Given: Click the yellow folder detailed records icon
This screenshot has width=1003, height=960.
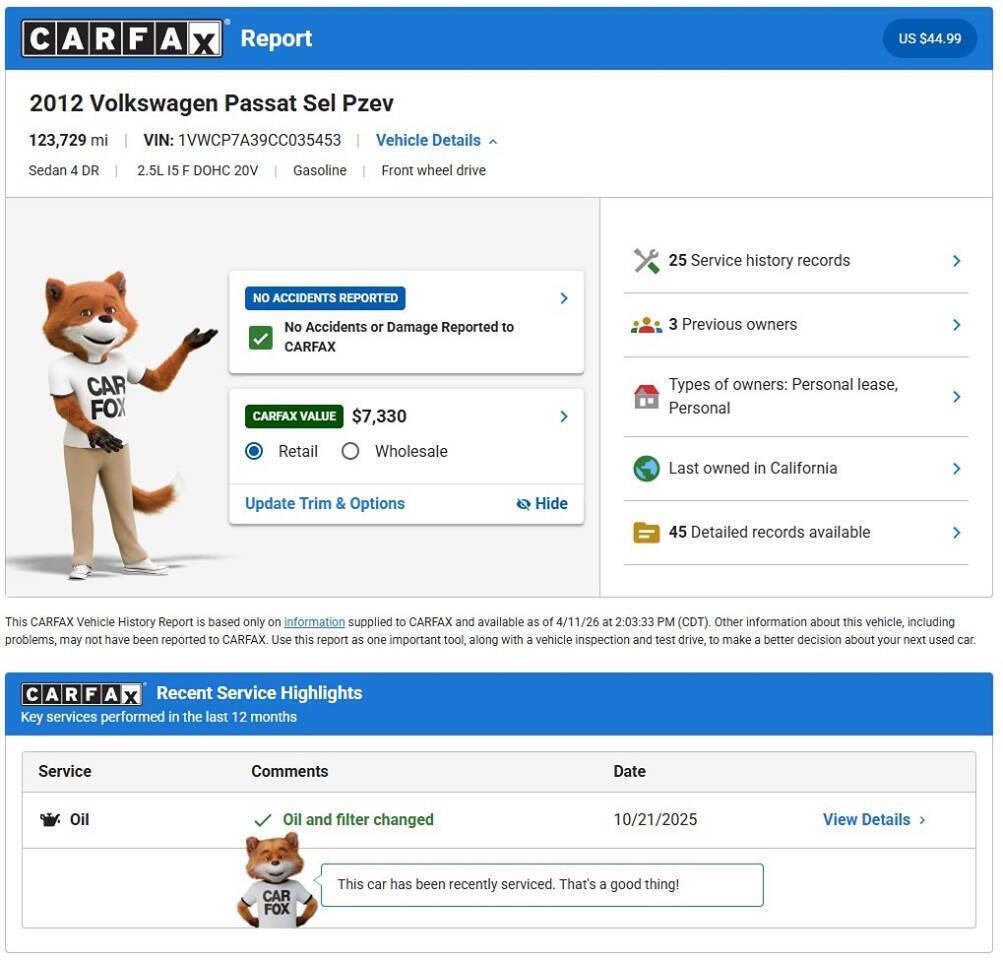Looking at the screenshot, I should pyautogui.click(x=646, y=533).
